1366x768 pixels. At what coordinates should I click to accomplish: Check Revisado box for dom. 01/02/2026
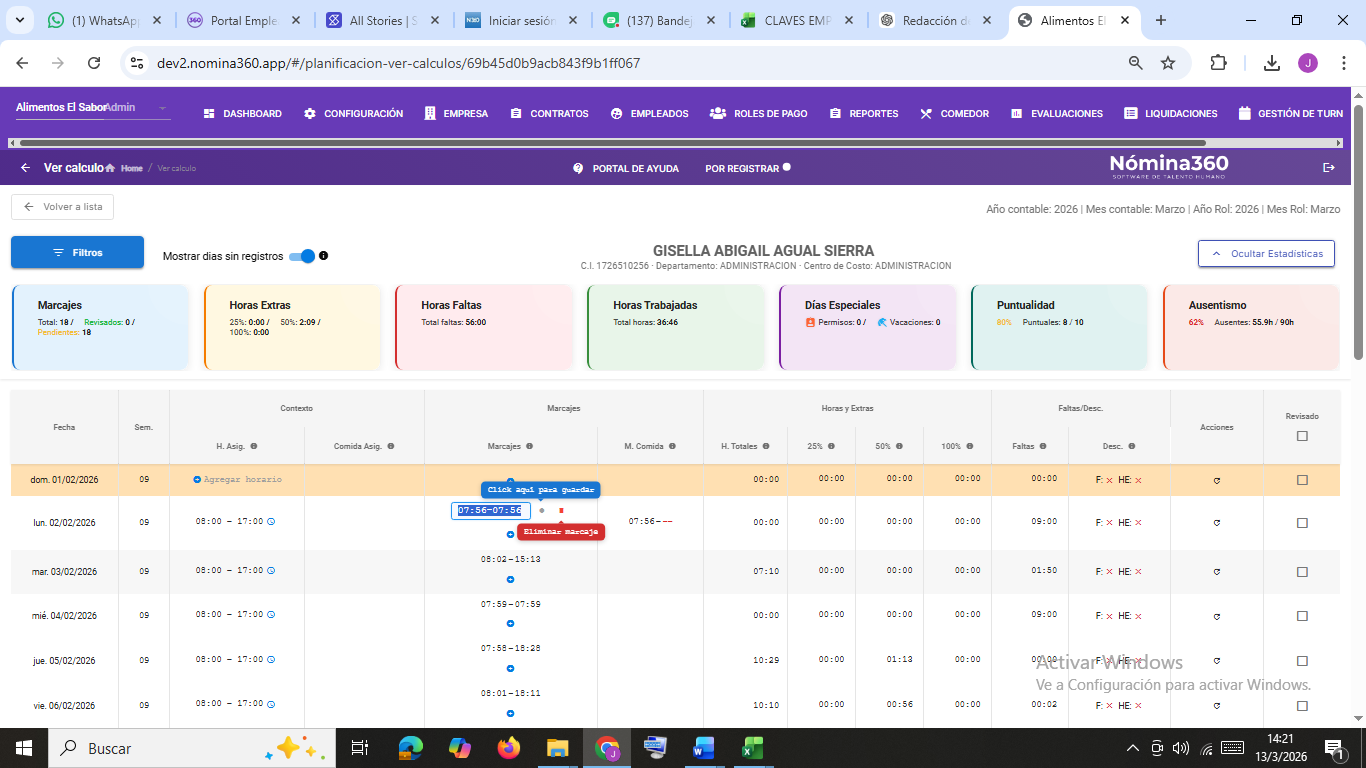tap(1302, 480)
